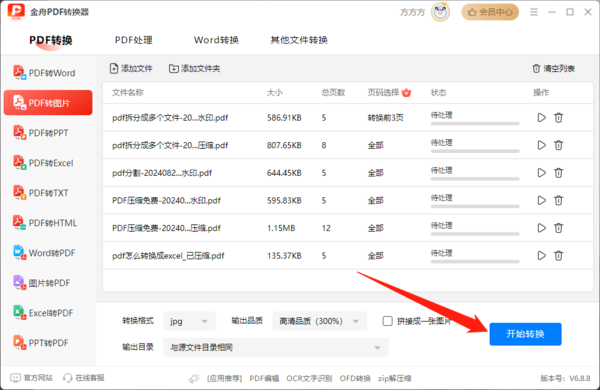Open the hamburger menu icon in title bar
Viewport: 600px width, 390px height.
534,12
